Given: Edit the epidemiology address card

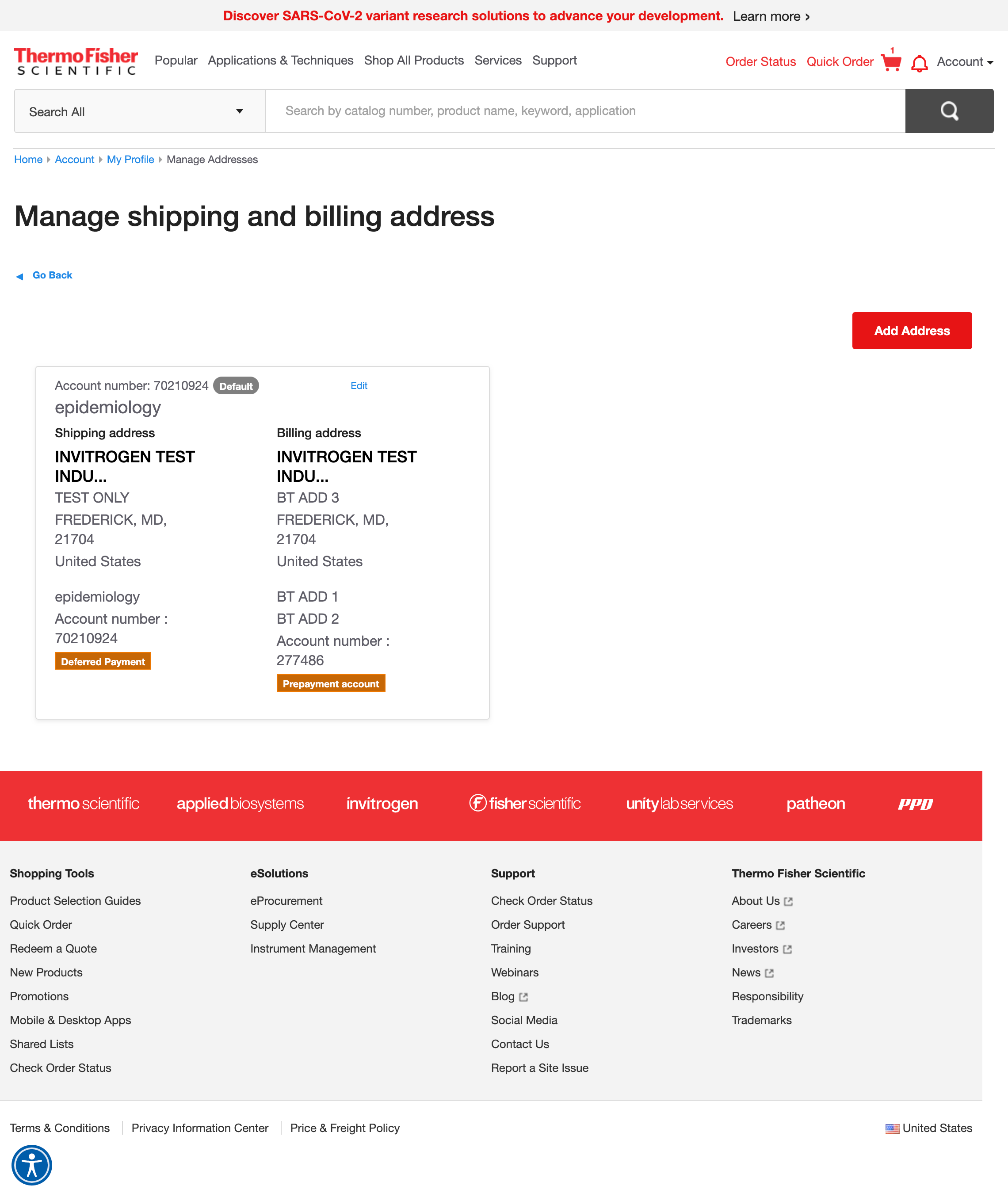Looking at the screenshot, I should click(x=359, y=386).
